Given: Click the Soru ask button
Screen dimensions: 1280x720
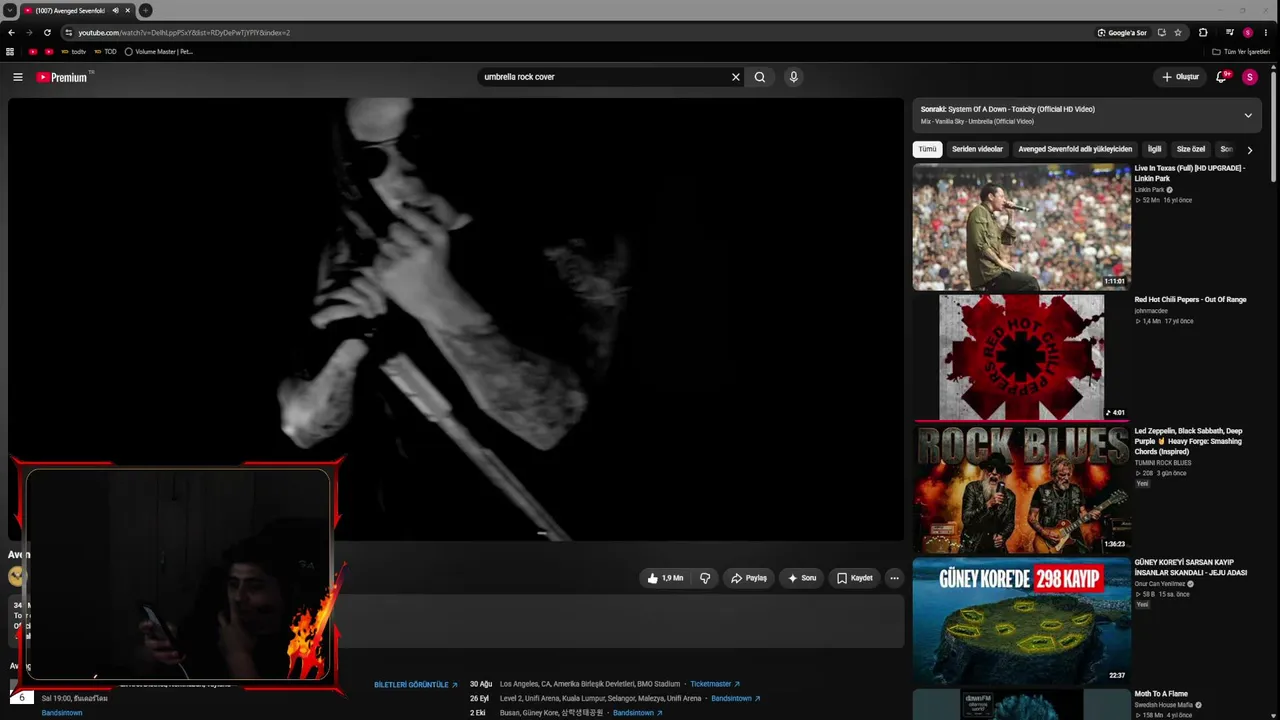Looking at the screenshot, I should point(802,578).
